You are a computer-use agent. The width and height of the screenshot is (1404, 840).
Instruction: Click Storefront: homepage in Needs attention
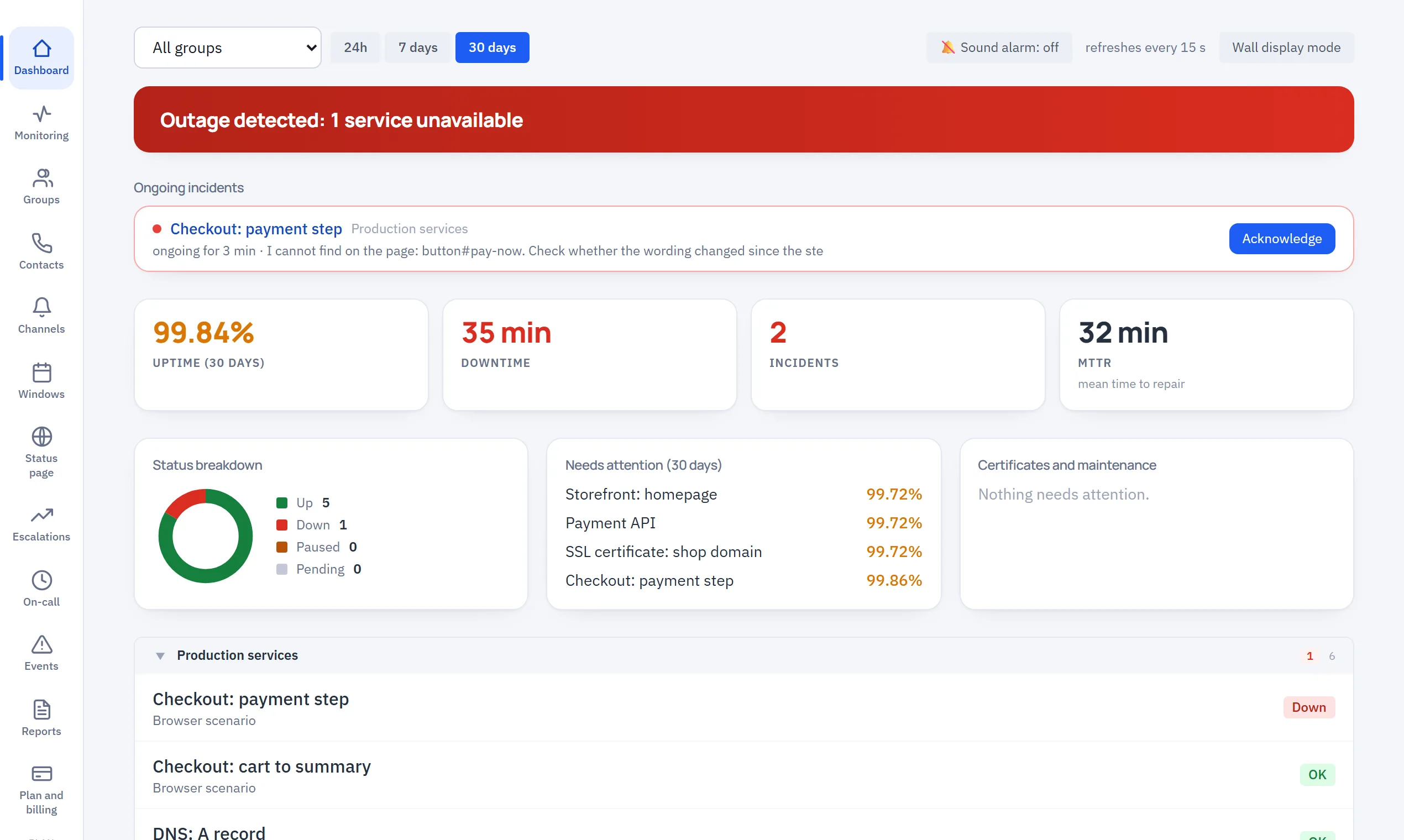pyautogui.click(x=743, y=494)
